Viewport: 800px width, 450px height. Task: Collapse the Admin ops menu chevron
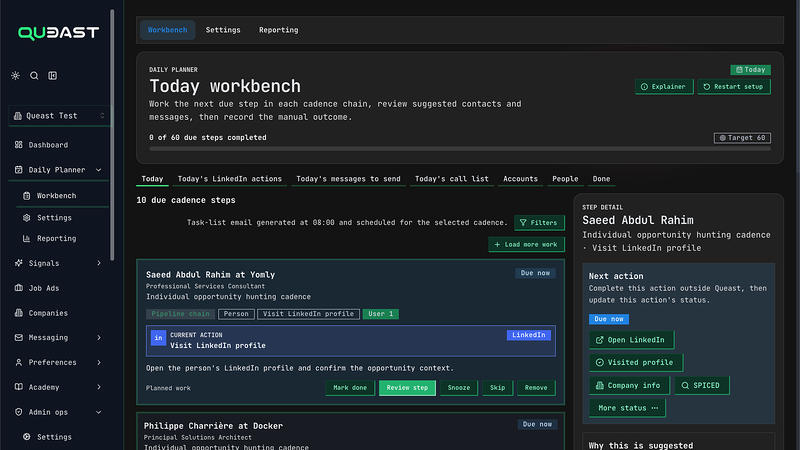[98, 412]
